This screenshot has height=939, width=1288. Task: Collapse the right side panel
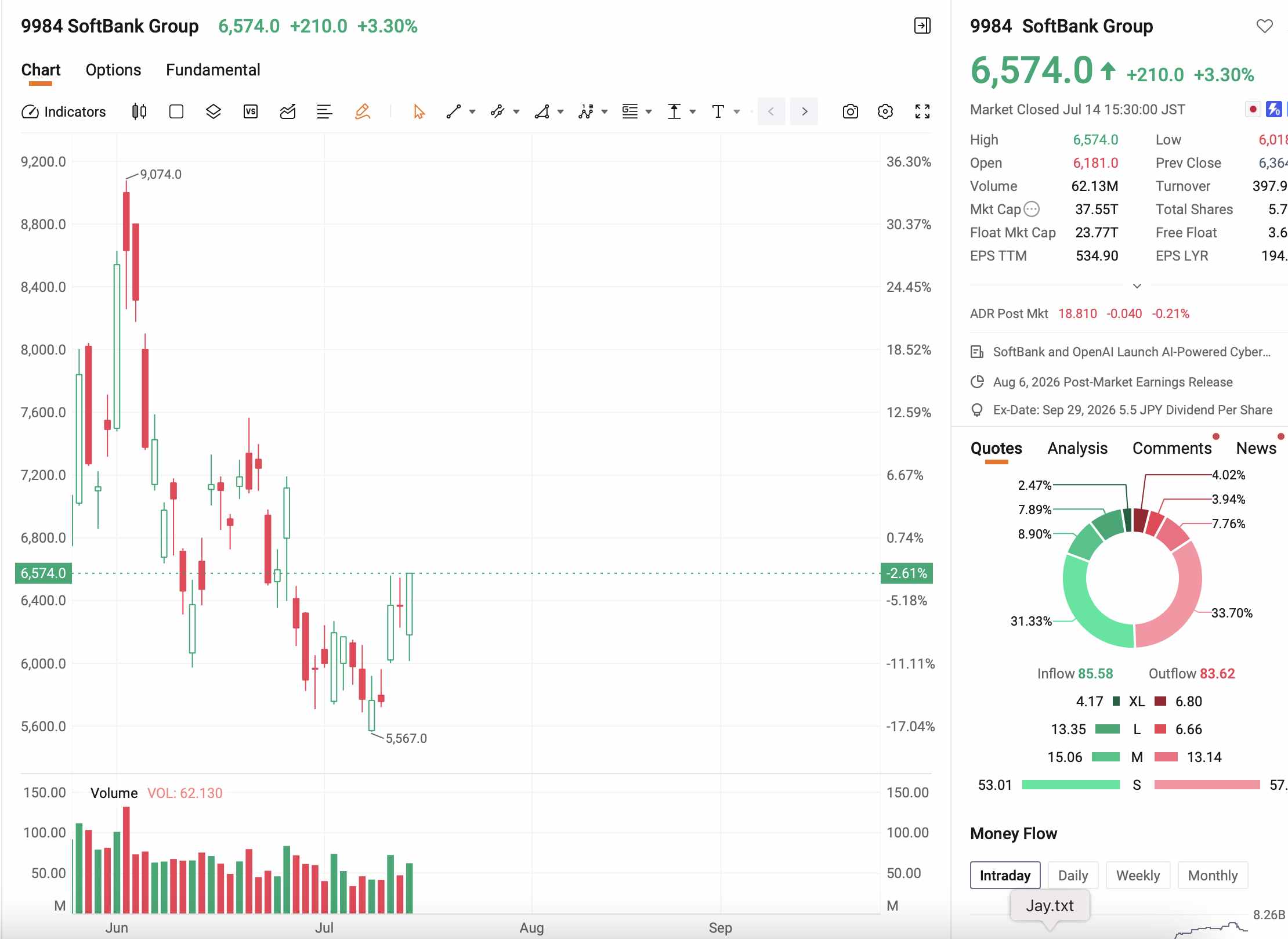(x=922, y=26)
